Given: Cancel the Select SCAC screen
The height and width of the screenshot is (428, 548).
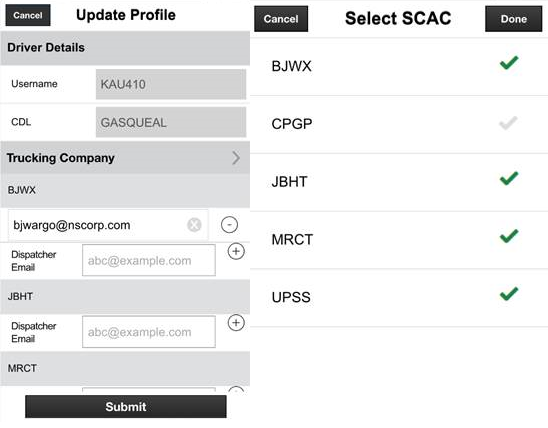Looking at the screenshot, I should click(x=281, y=19).
